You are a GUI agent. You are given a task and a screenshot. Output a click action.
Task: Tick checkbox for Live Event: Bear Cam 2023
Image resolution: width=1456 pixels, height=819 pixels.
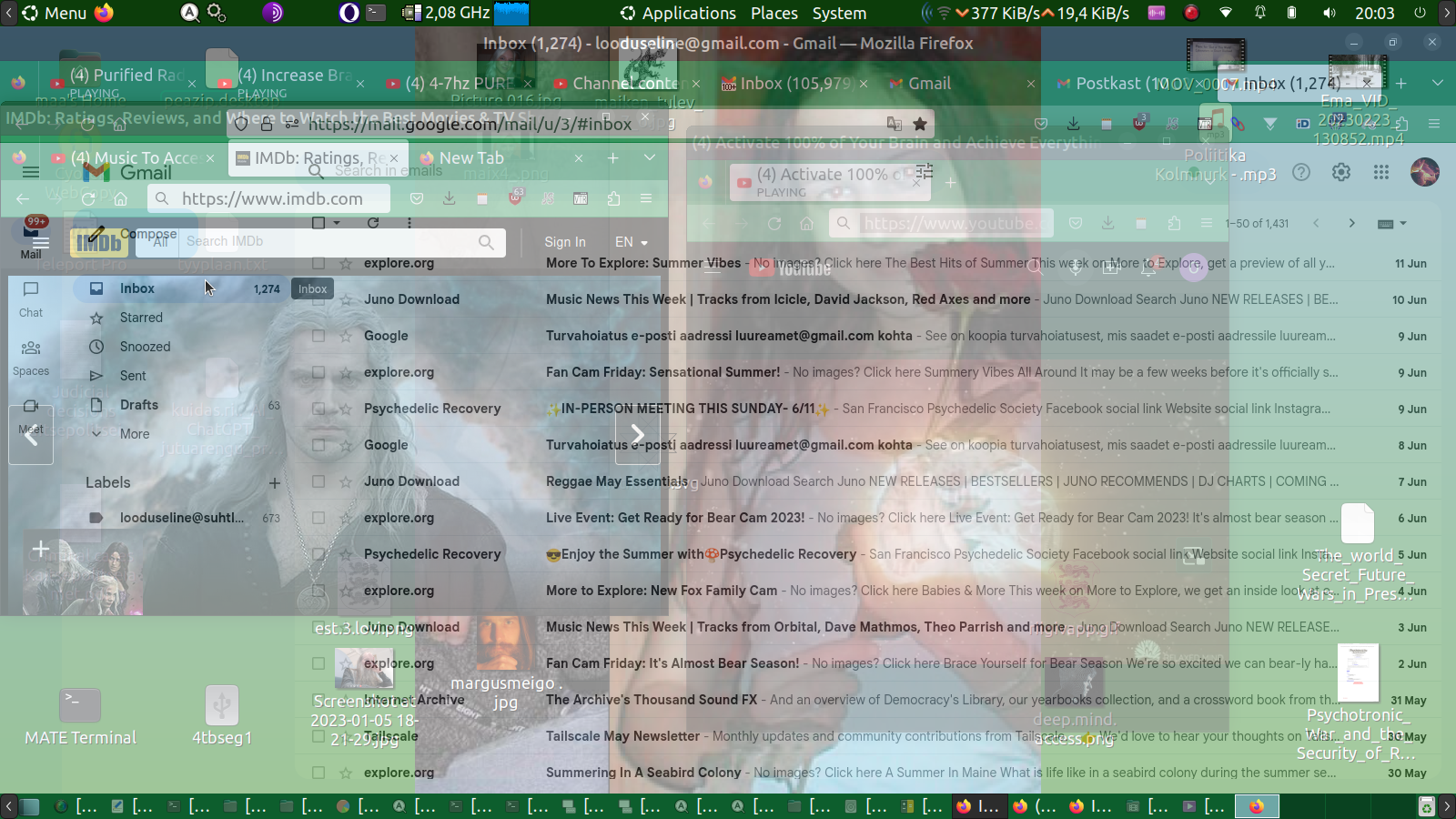[318, 518]
